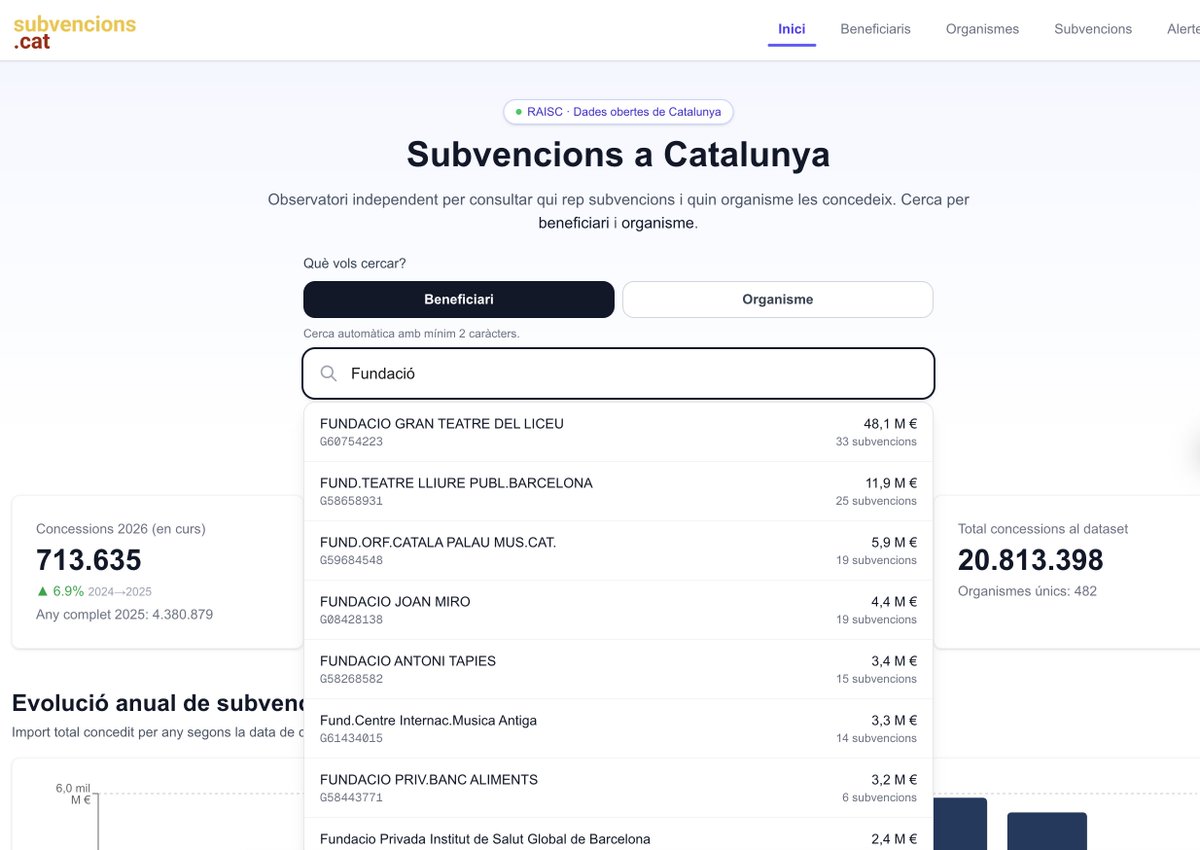Pick Fund.Centre Internac.Musica Antiga suggestion
Screen dimensions: 1200x850
(x=618, y=728)
